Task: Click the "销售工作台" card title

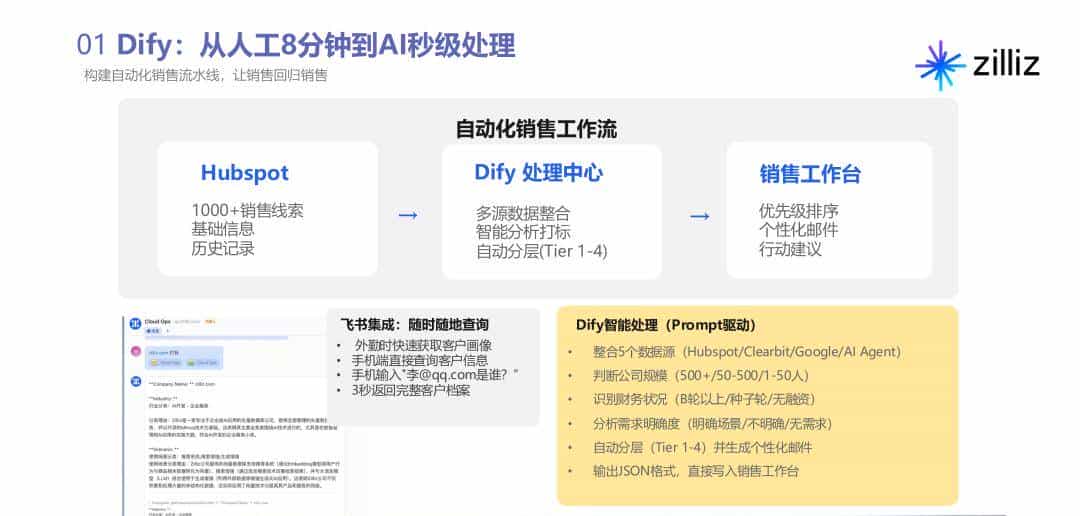Action: pos(810,174)
